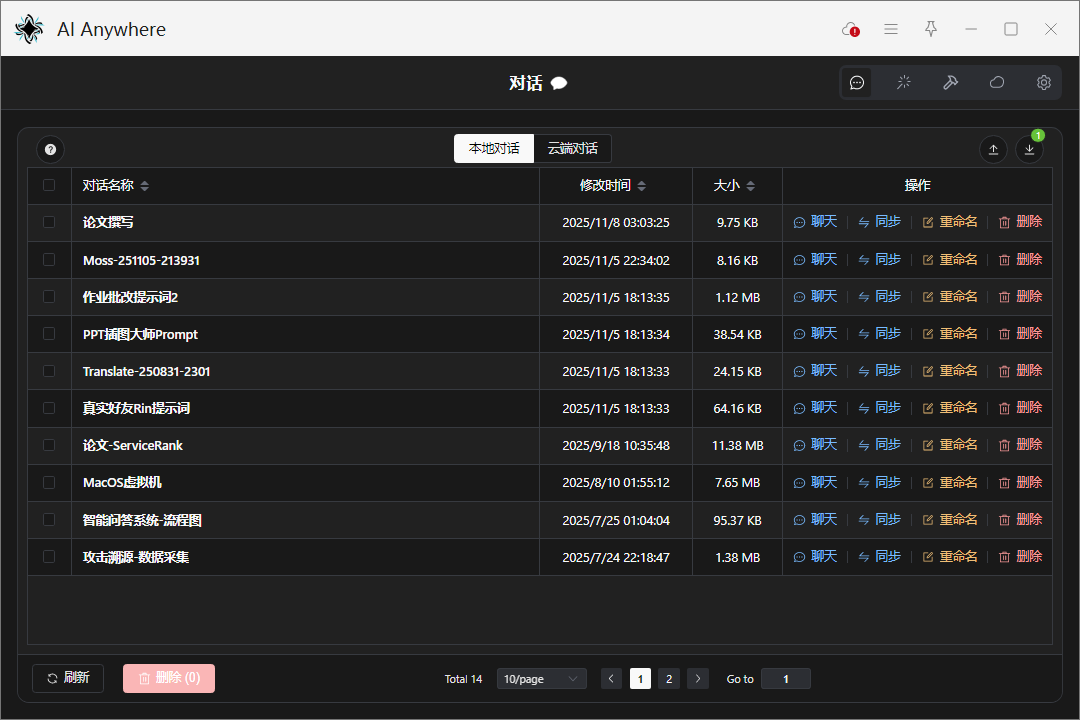Viewport: 1080px width, 720px height.
Task: Click the cloud icon in top toolbar
Action: pos(997,83)
